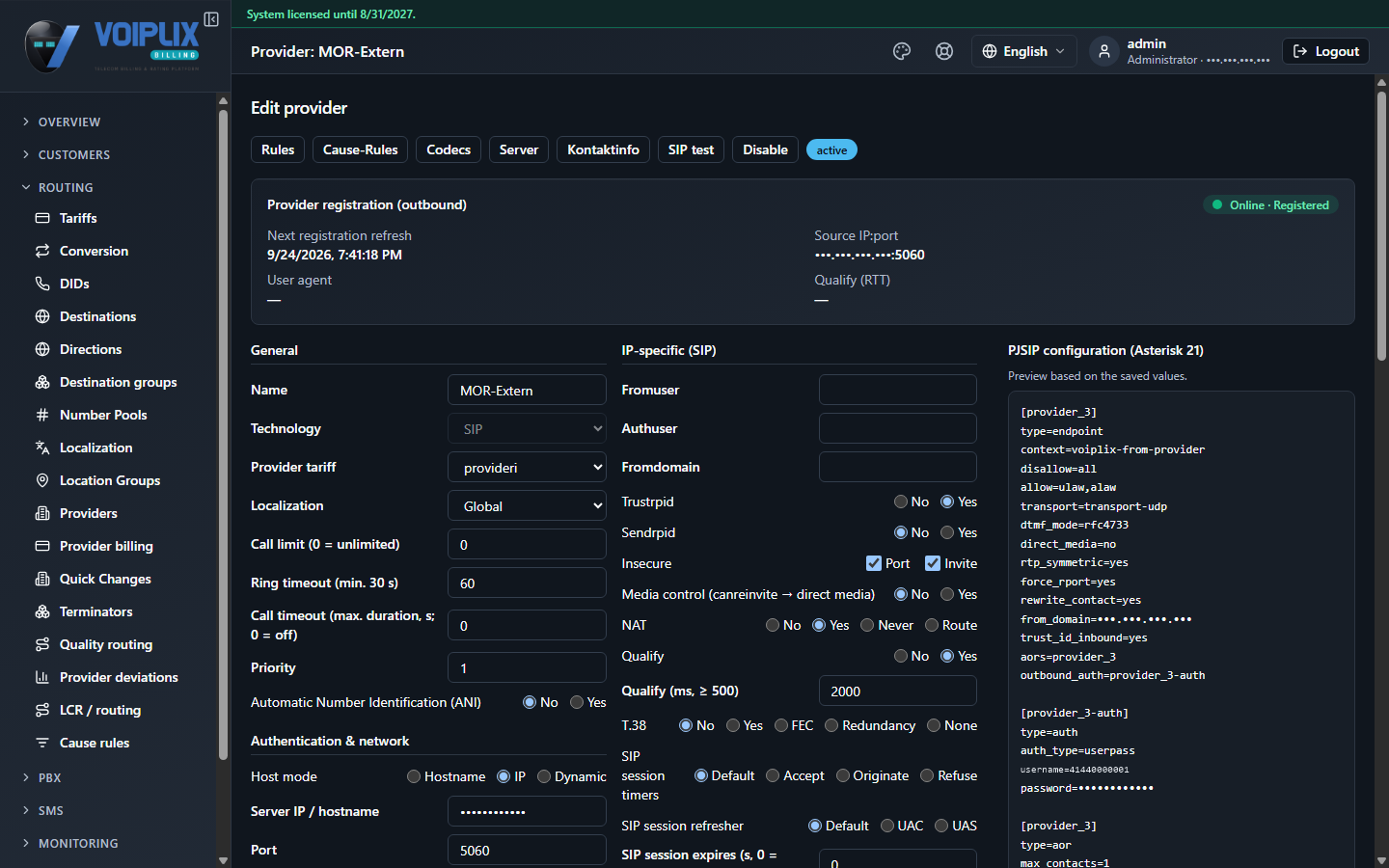Click the Destinations globe icon
Screen dimensions: 1389x868
click(42, 316)
